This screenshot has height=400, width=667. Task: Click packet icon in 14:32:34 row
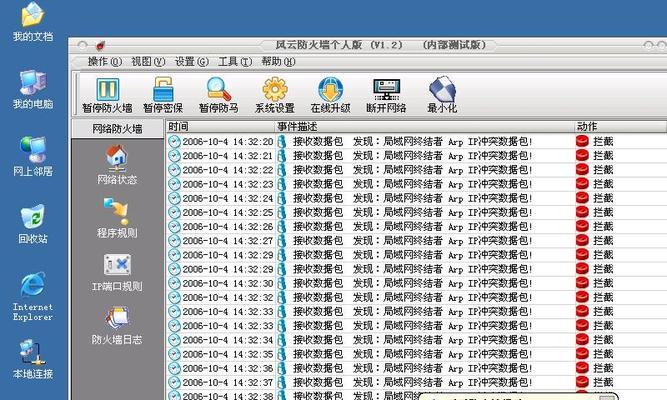tap(282, 340)
